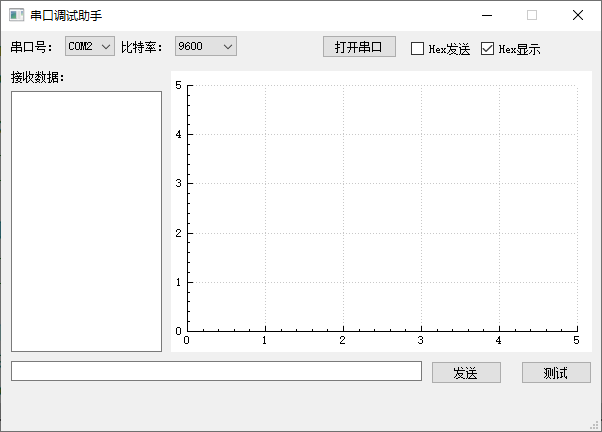Open the 9600 baud rate dropdown

tap(206, 46)
